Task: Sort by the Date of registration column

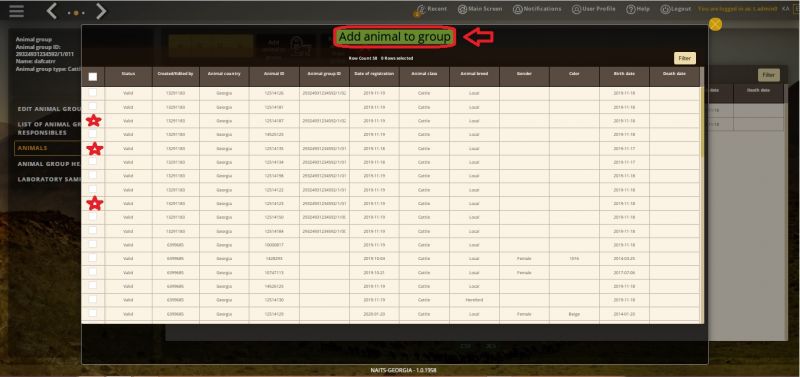Action: click(x=374, y=77)
